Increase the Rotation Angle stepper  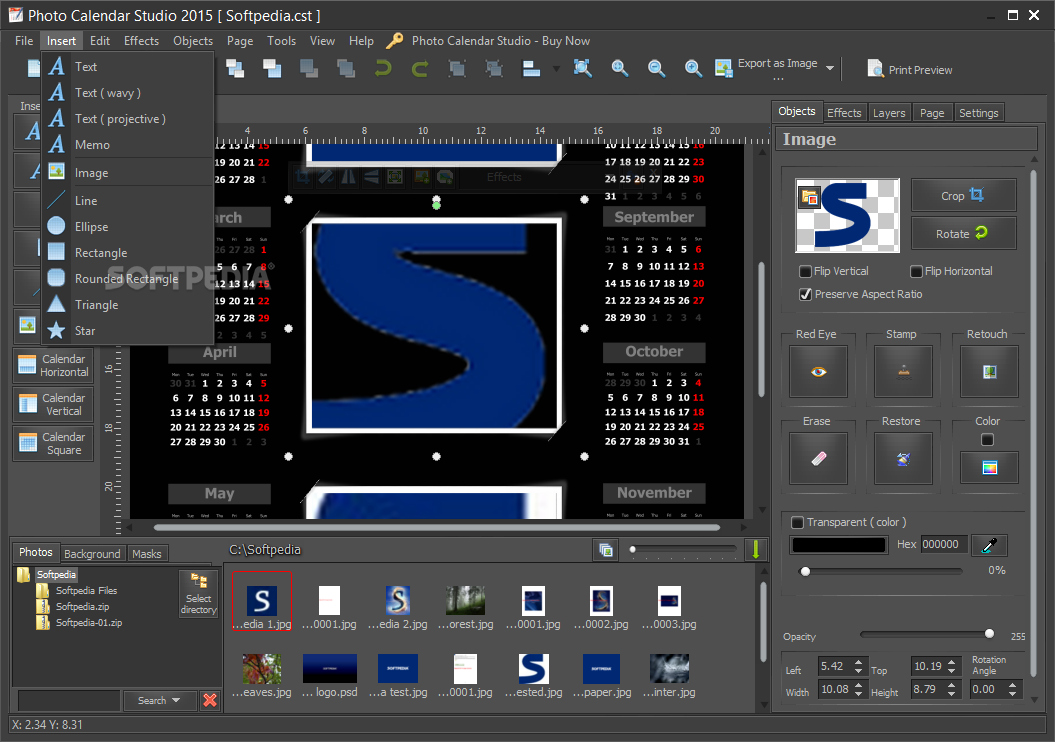coord(1012,685)
